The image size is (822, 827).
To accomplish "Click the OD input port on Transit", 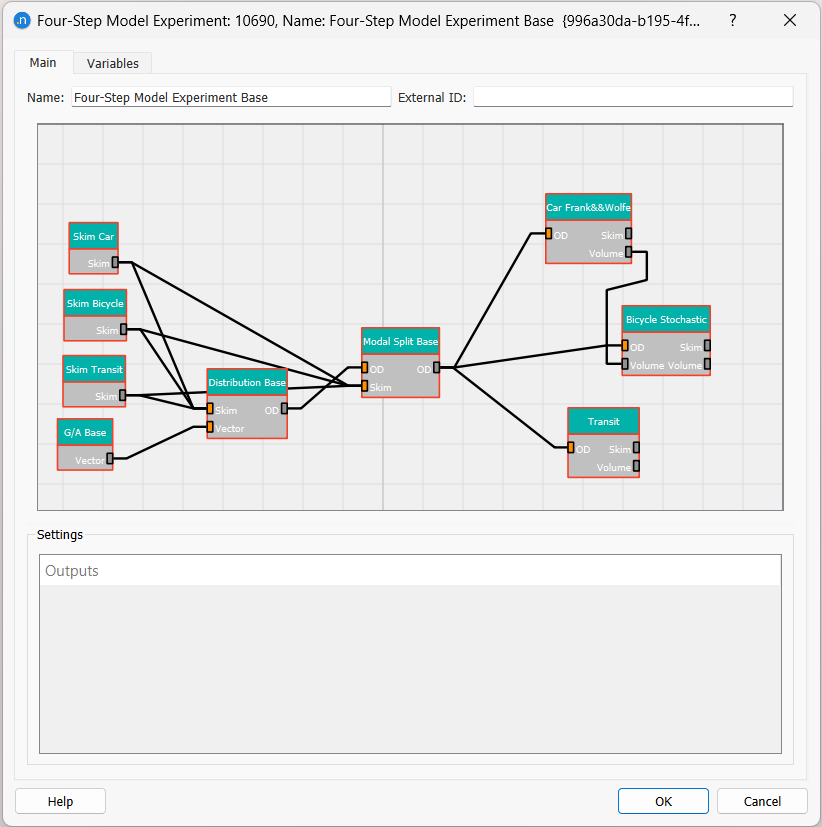I will [570, 449].
